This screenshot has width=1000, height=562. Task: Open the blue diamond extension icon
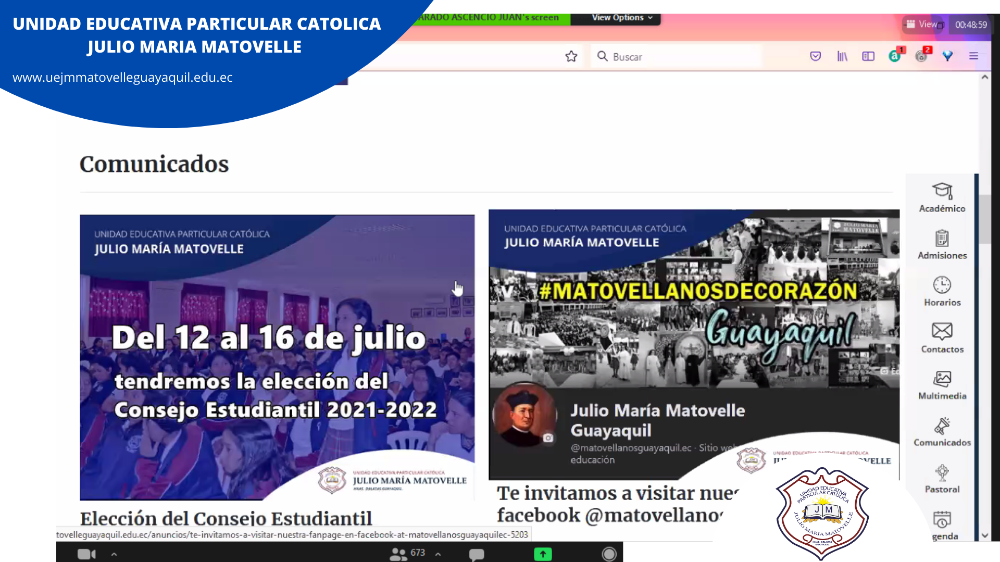pyautogui.click(x=948, y=56)
